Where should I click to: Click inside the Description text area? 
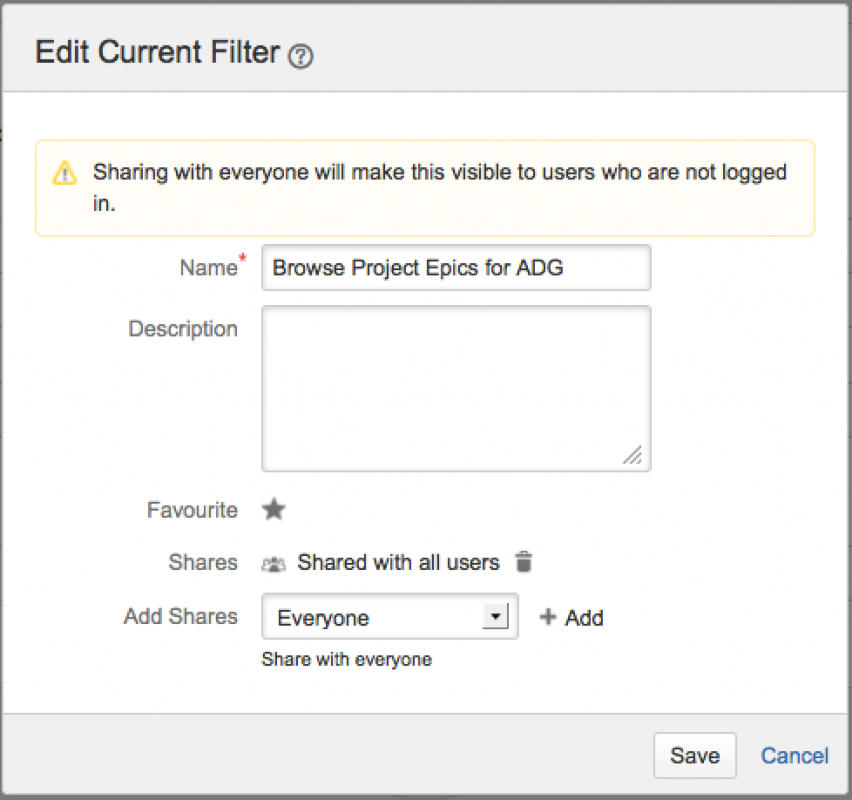[x=456, y=388]
